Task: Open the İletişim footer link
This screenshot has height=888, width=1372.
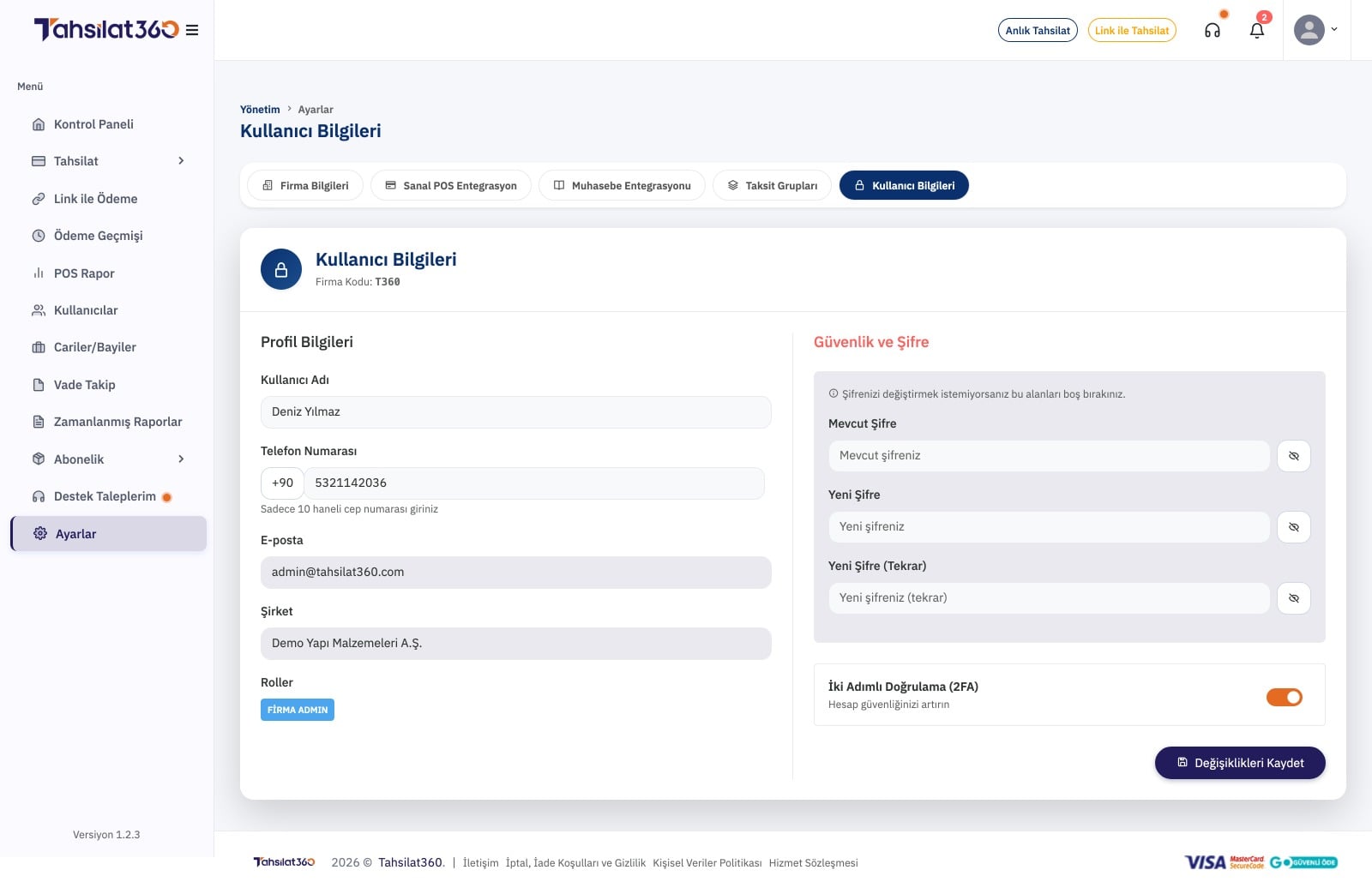Action: (480, 863)
